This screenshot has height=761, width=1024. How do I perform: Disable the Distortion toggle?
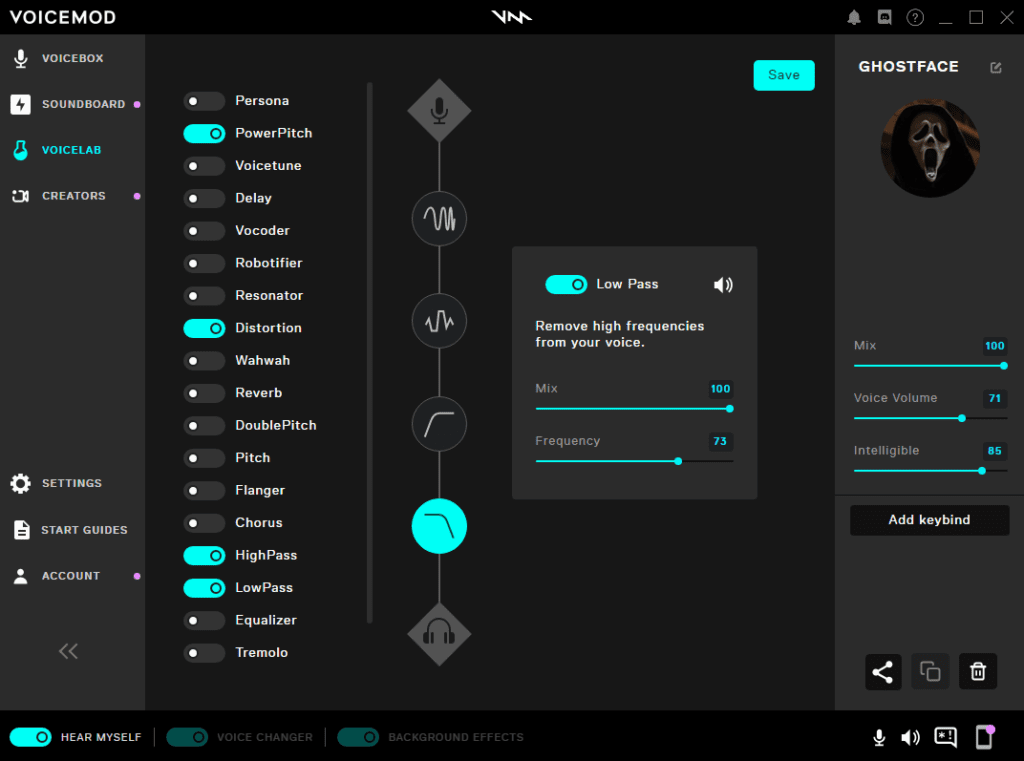(204, 329)
